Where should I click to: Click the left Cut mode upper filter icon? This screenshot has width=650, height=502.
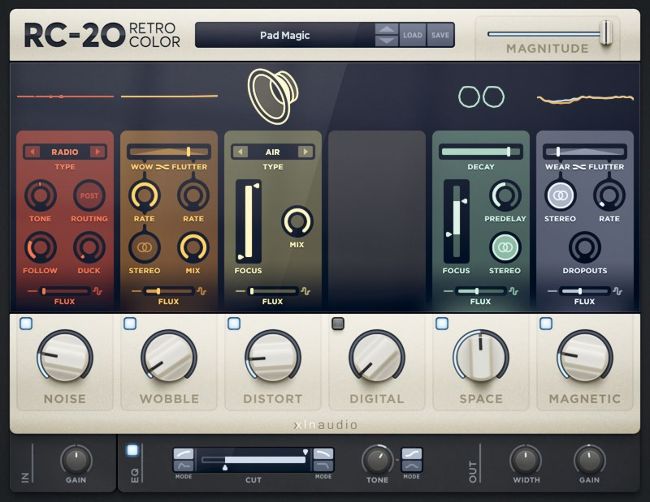(184, 454)
